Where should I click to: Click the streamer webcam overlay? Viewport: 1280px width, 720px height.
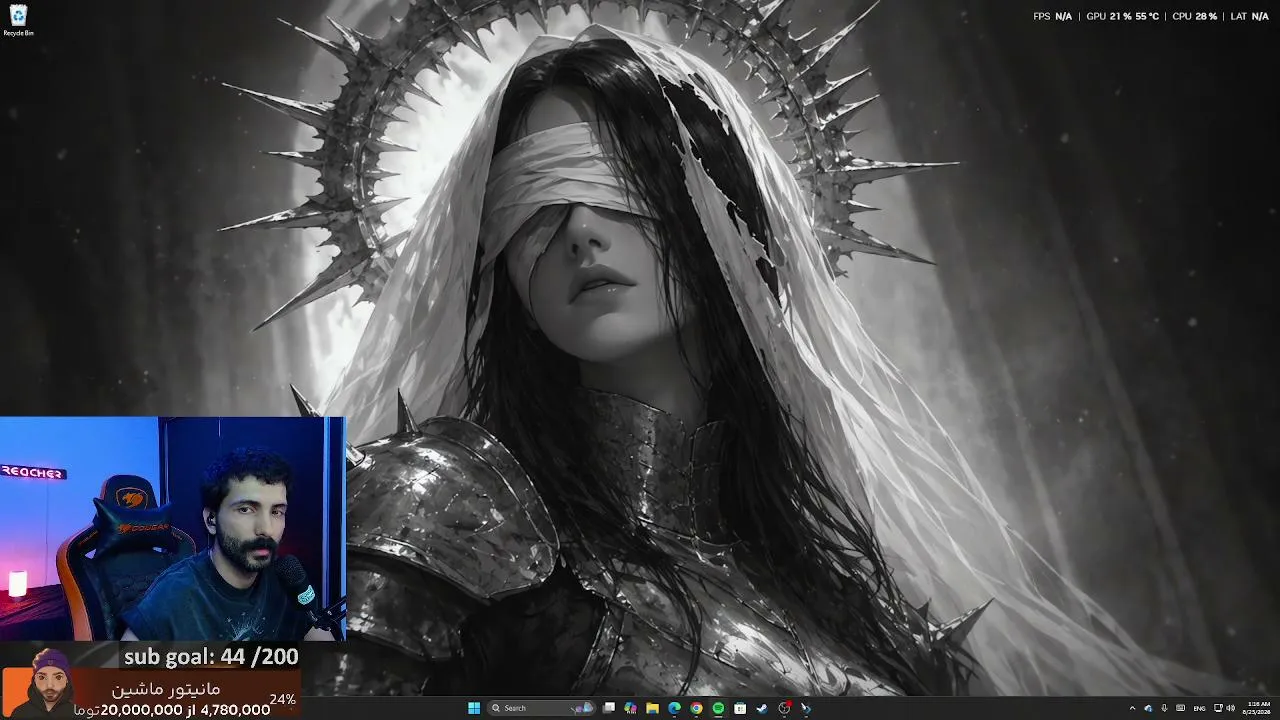[173, 528]
